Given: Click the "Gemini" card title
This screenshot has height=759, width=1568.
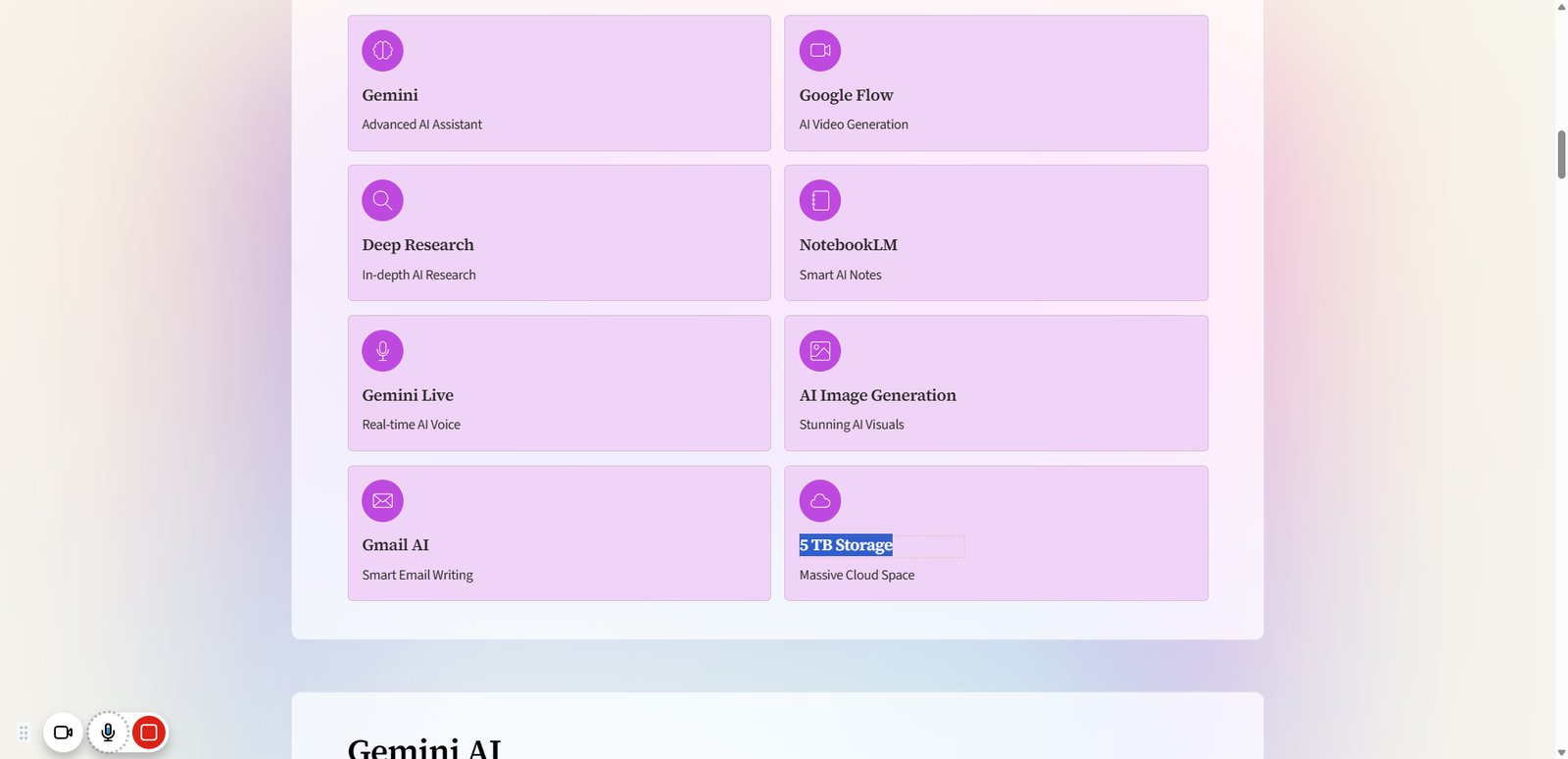Looking at the screenshot, I should tap(390, 95).
